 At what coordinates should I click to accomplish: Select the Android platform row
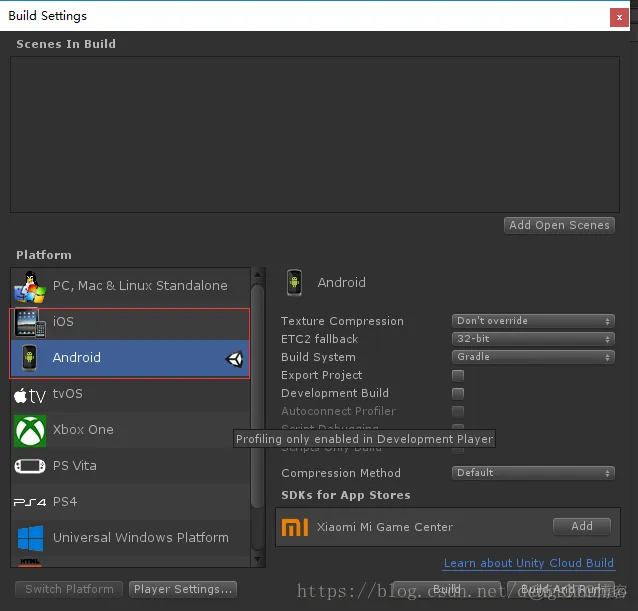[130, 358]
